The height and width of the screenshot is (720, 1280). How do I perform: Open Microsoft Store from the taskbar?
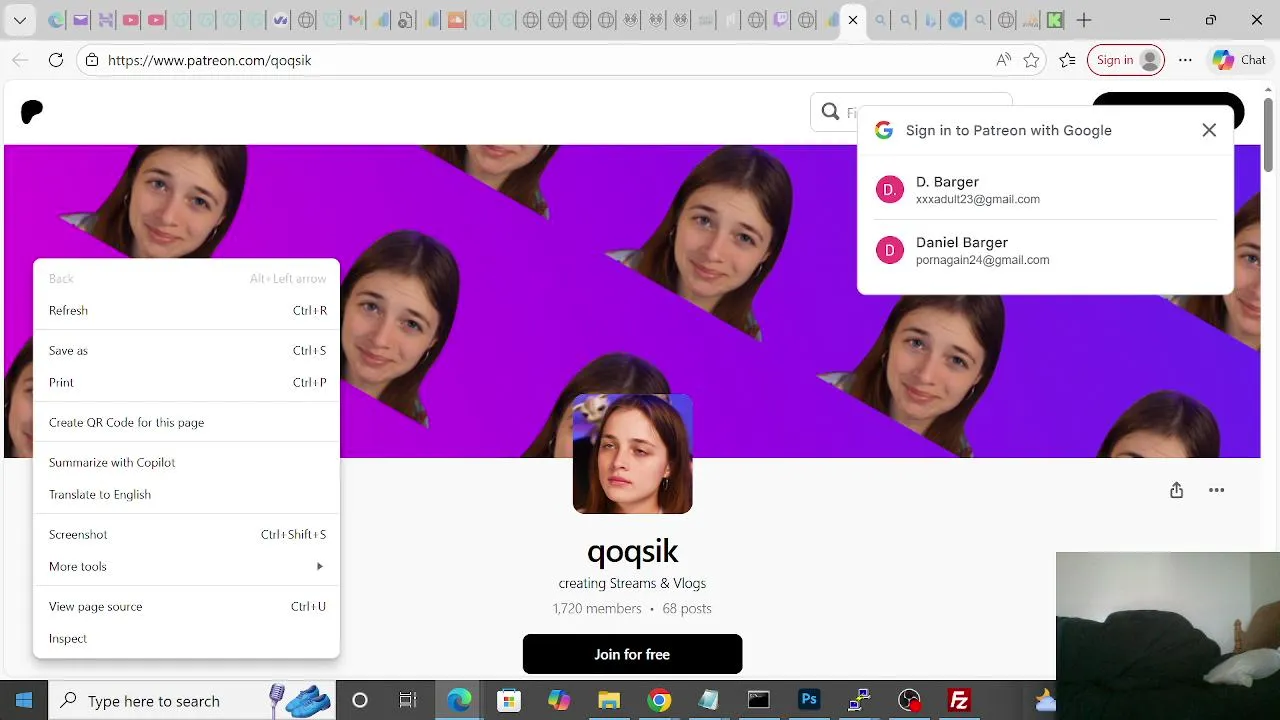[x=509, y=700]
